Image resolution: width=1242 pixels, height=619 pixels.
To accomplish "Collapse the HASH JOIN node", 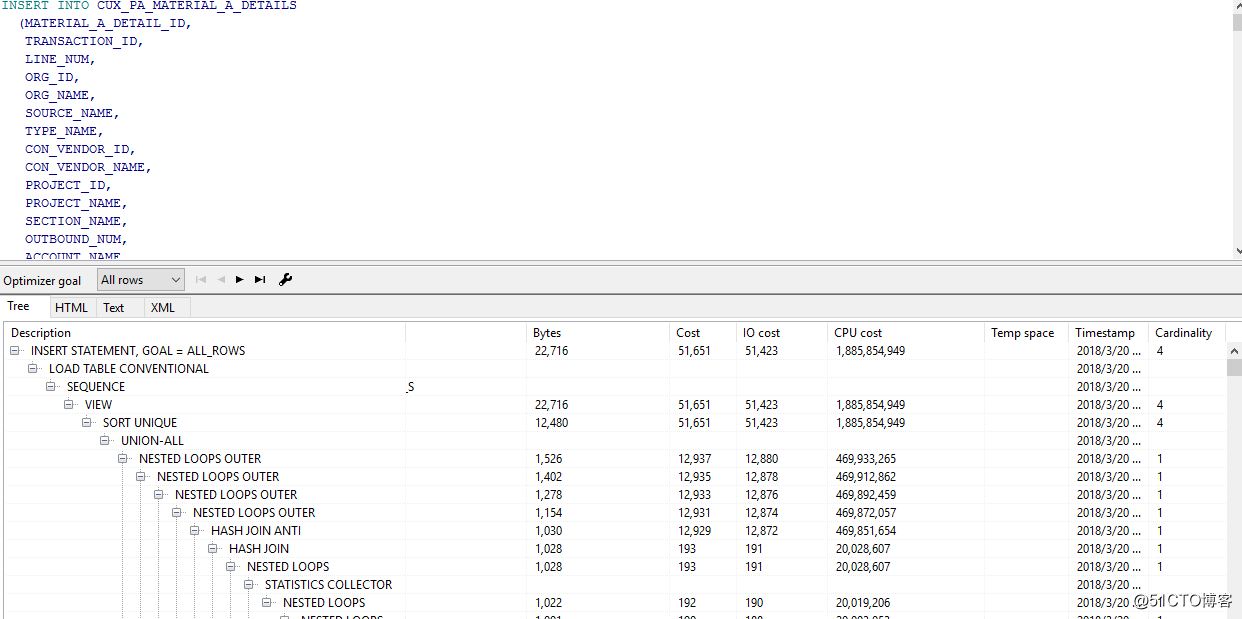I will pos(213,549).
